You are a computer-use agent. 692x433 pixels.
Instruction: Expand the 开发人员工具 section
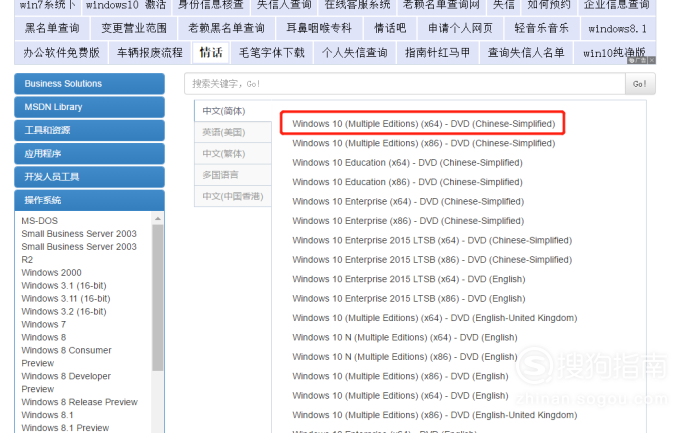(x=90, y=177)
